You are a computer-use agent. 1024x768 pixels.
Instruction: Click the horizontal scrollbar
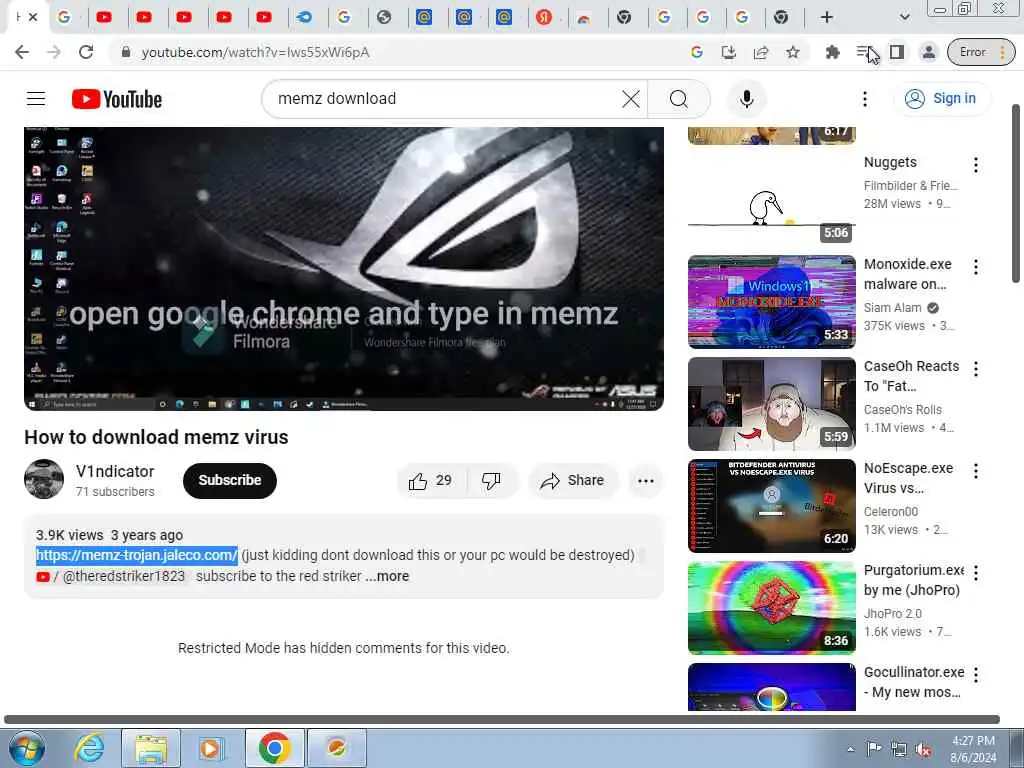click(x=502, y=719)
